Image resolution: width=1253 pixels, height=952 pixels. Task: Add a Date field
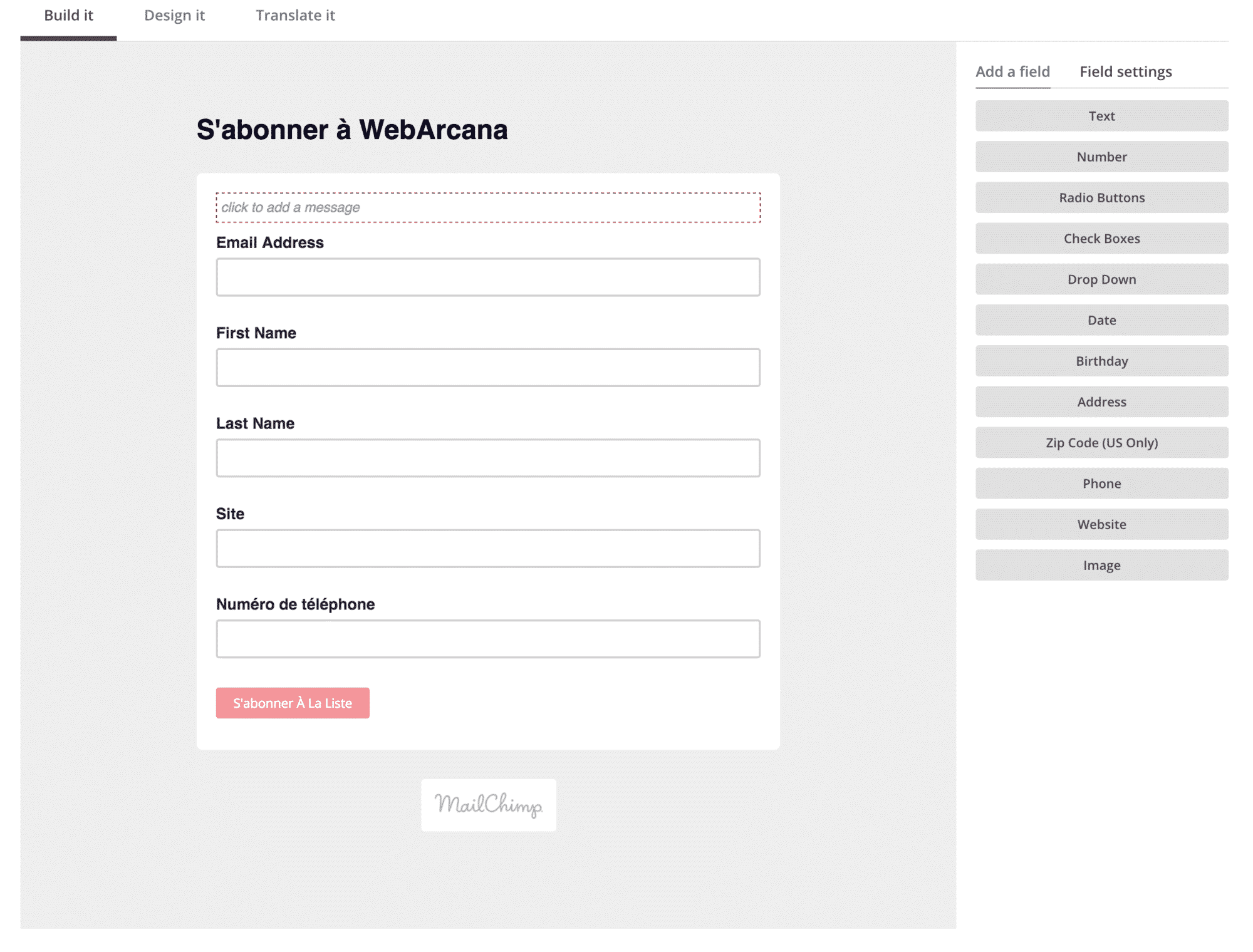coord(1101,320)
